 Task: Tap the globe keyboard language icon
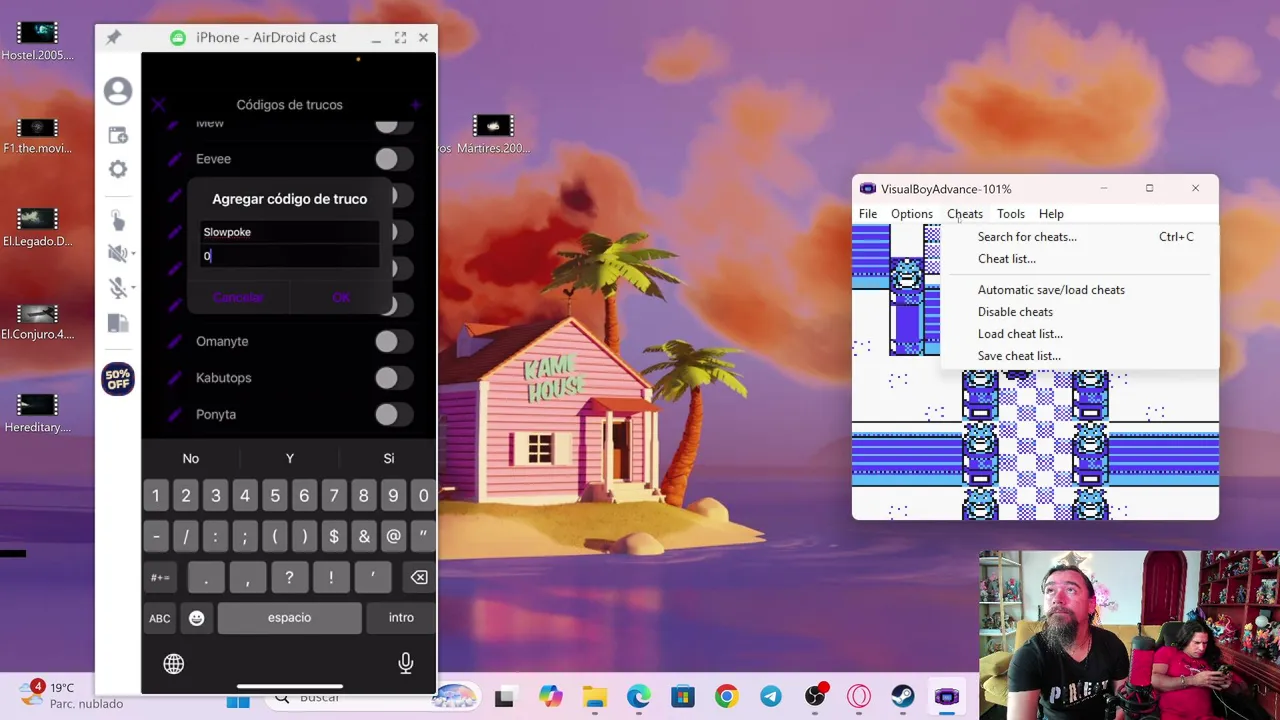point(174,664)
